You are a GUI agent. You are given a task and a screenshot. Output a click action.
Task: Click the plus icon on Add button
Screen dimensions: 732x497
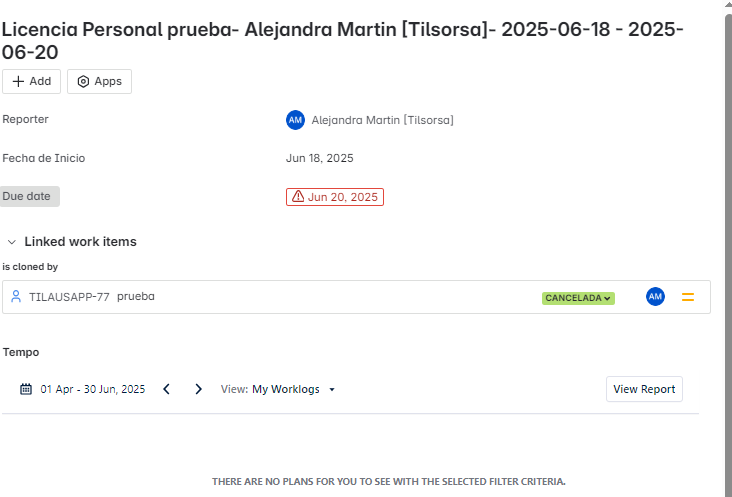tap(18, 82)
